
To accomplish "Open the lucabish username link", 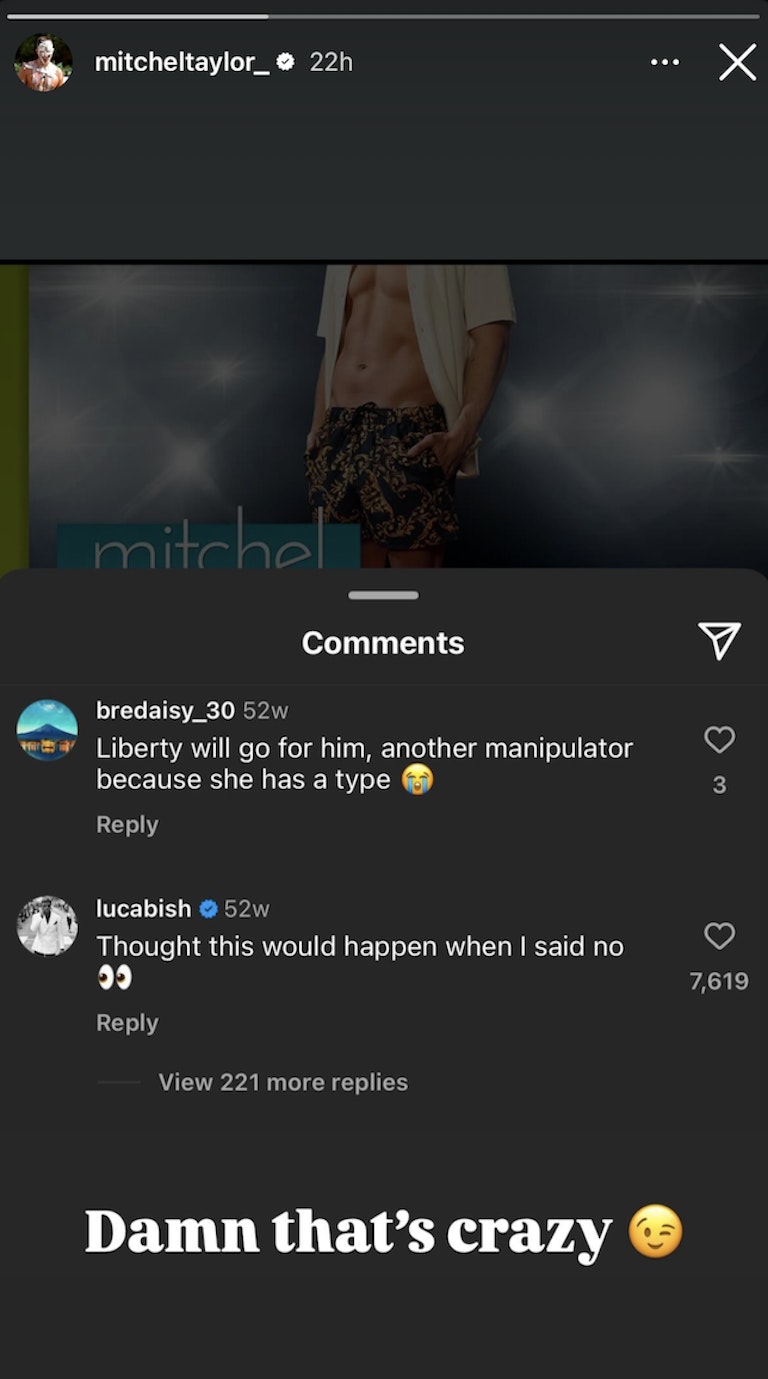I will tap(143, 909).
